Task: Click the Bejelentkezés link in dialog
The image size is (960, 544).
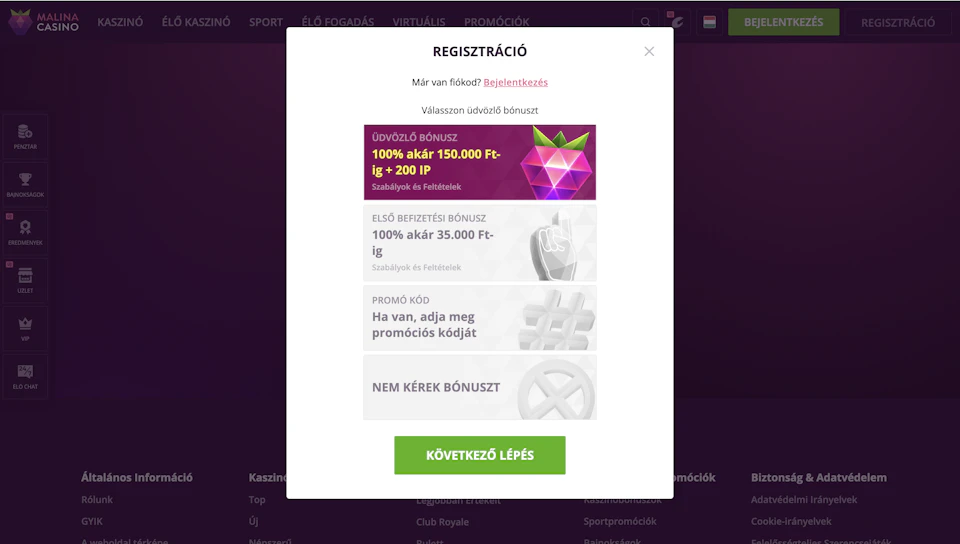Action: point(516,82)
